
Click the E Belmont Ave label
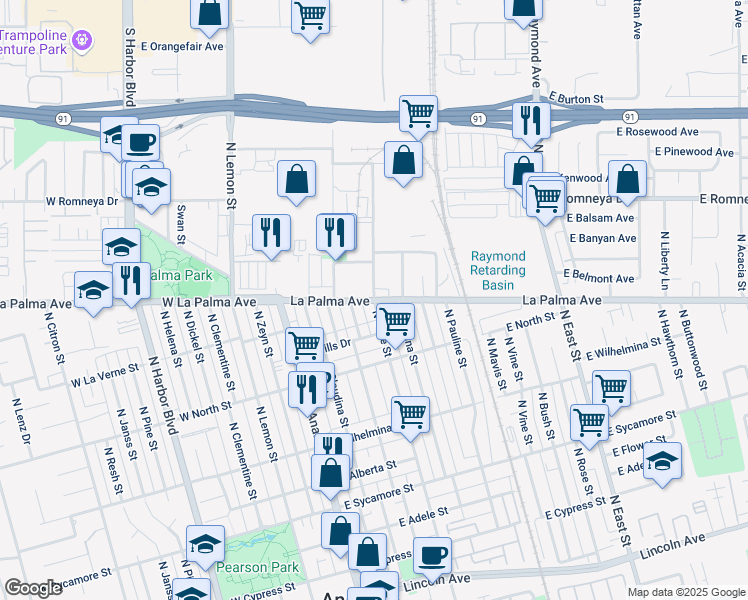[x=599, y=276]
